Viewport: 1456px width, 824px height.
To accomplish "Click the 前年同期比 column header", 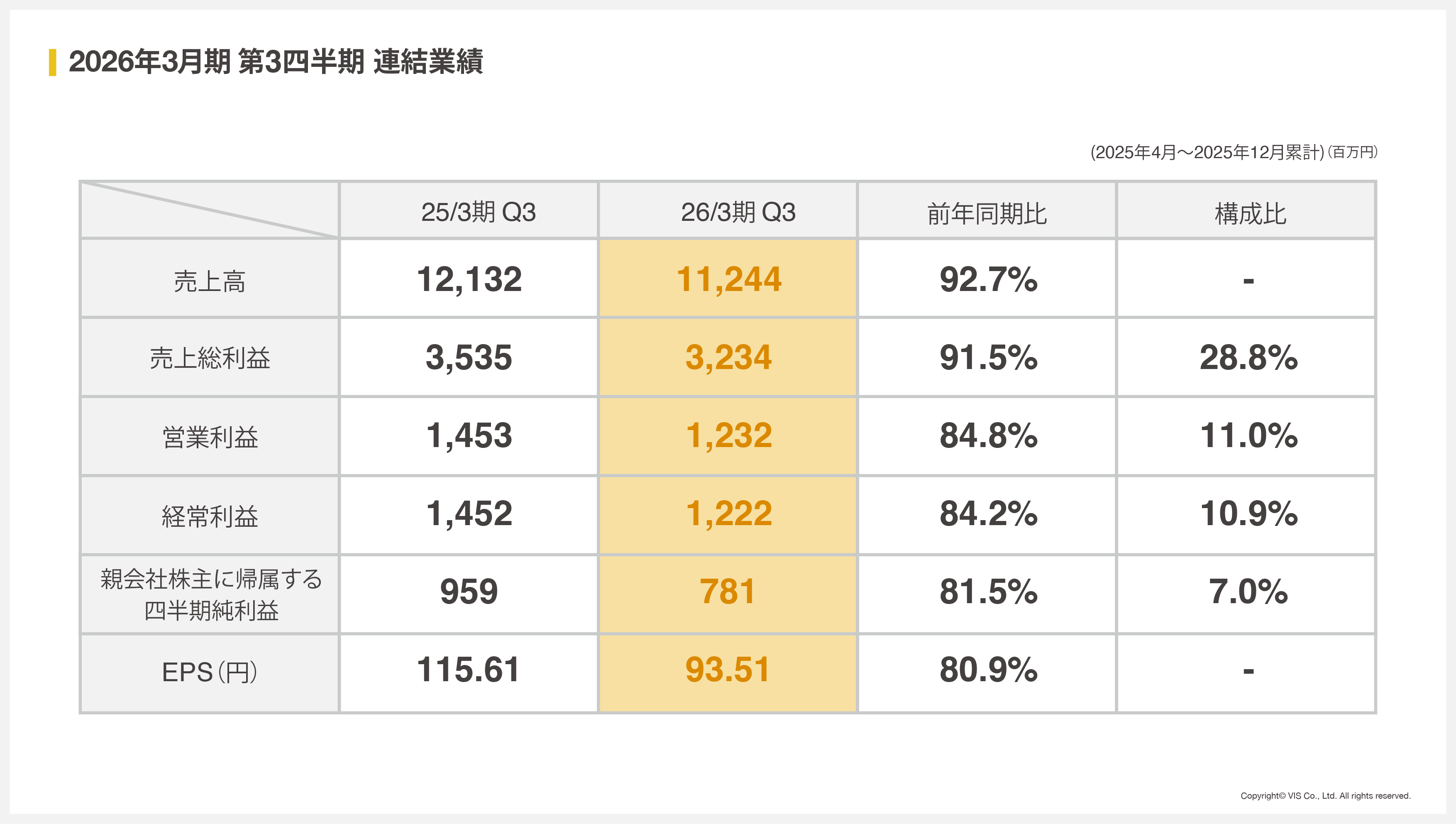I will 987,214.
